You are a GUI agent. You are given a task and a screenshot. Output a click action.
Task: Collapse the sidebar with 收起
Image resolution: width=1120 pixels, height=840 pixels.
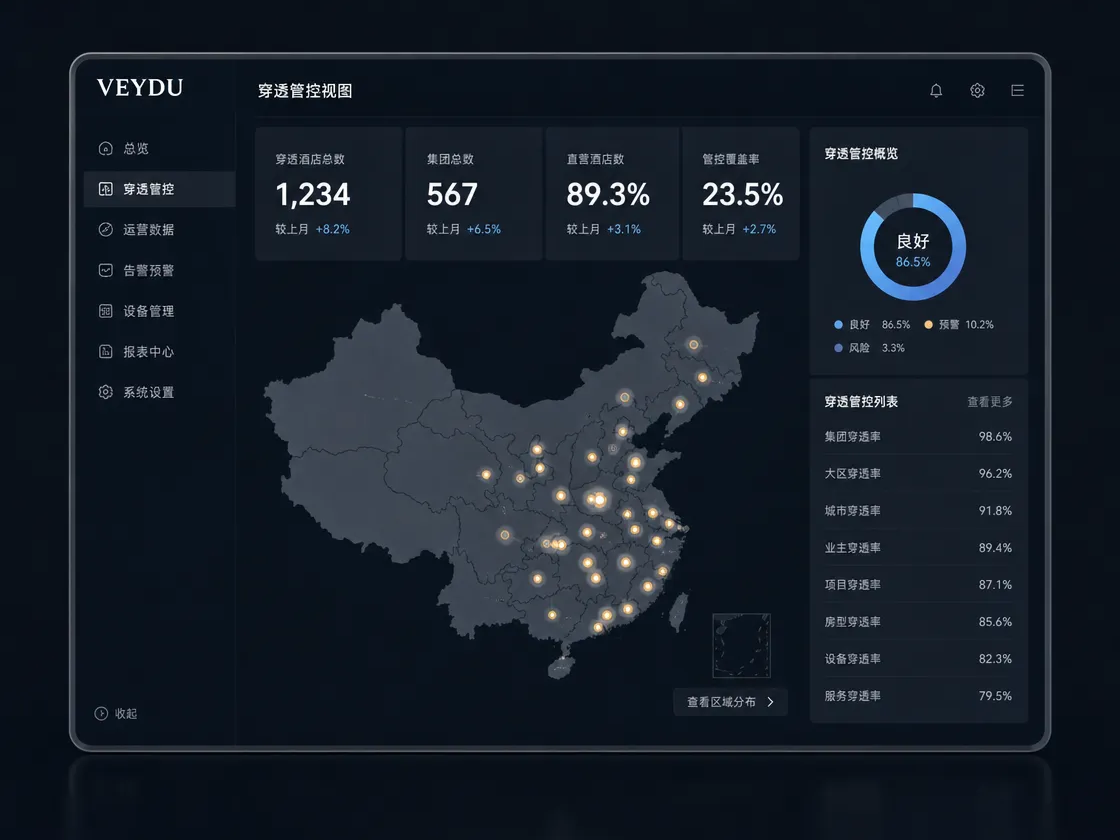coord(116,714)
